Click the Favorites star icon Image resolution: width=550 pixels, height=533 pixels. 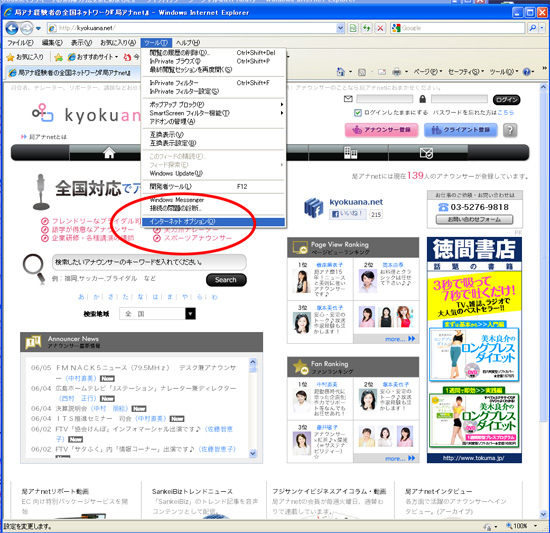[11, 57]
